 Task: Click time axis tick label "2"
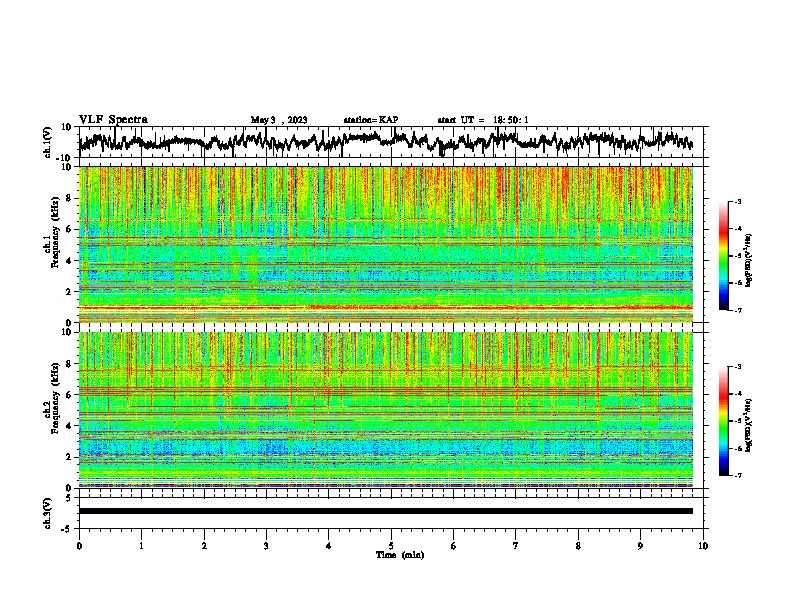204,546
